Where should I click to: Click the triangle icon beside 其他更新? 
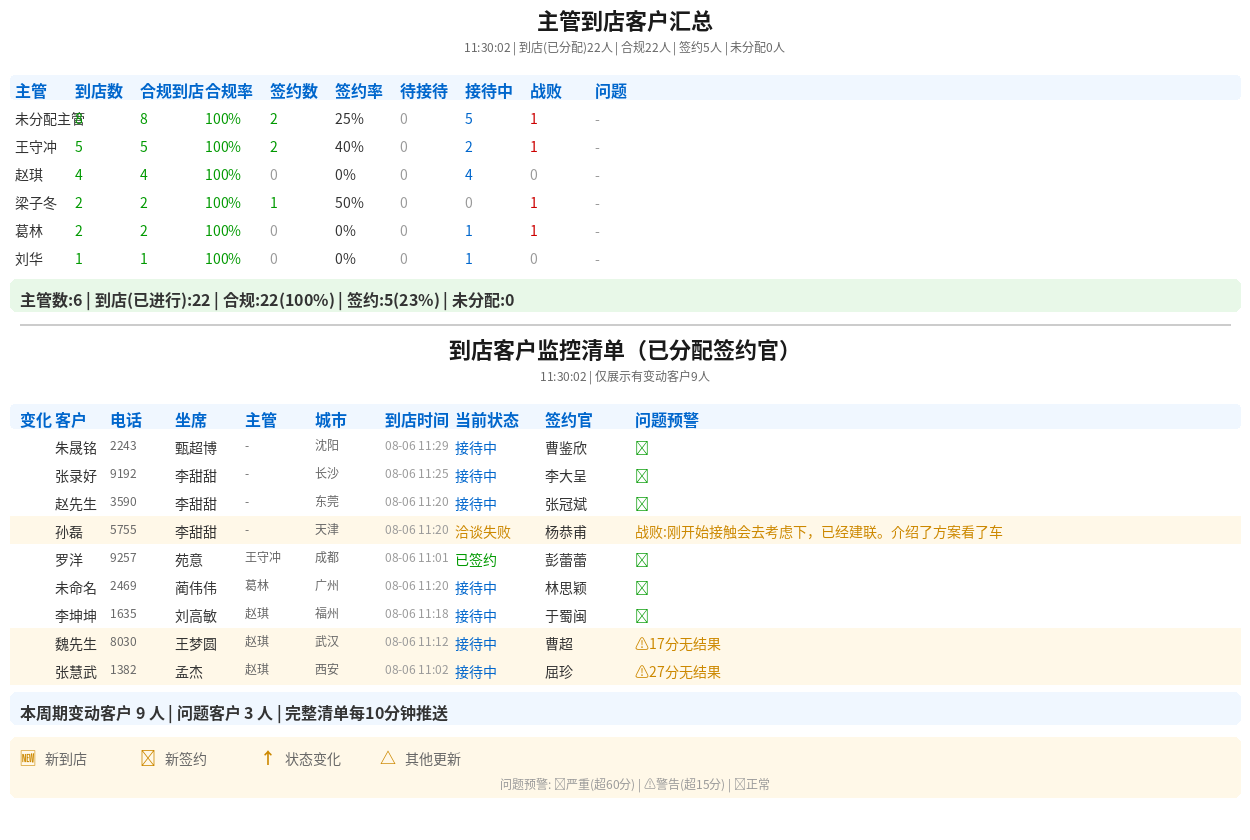pos(388,758)
